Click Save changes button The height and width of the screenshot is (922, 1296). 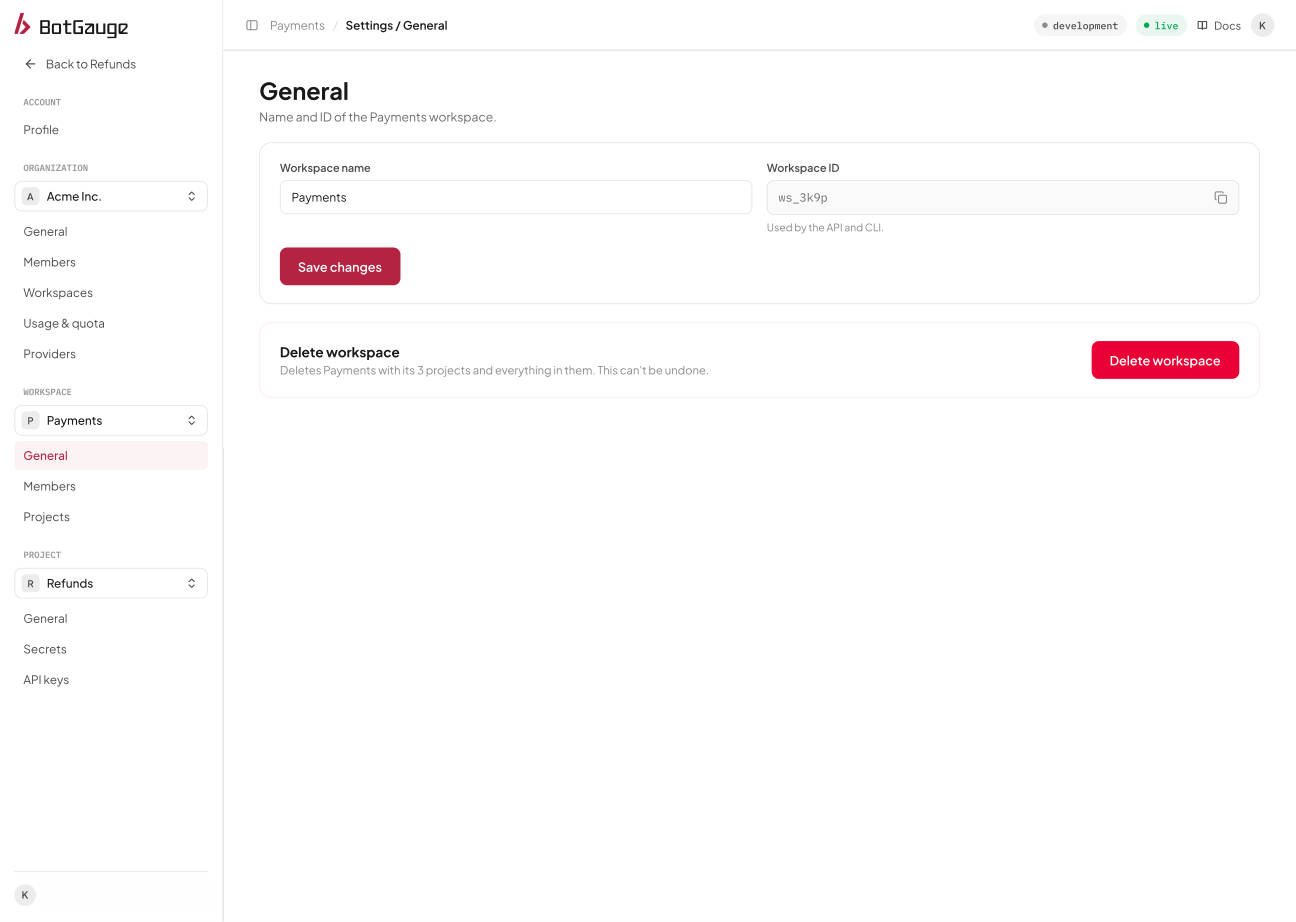point(340,267)
